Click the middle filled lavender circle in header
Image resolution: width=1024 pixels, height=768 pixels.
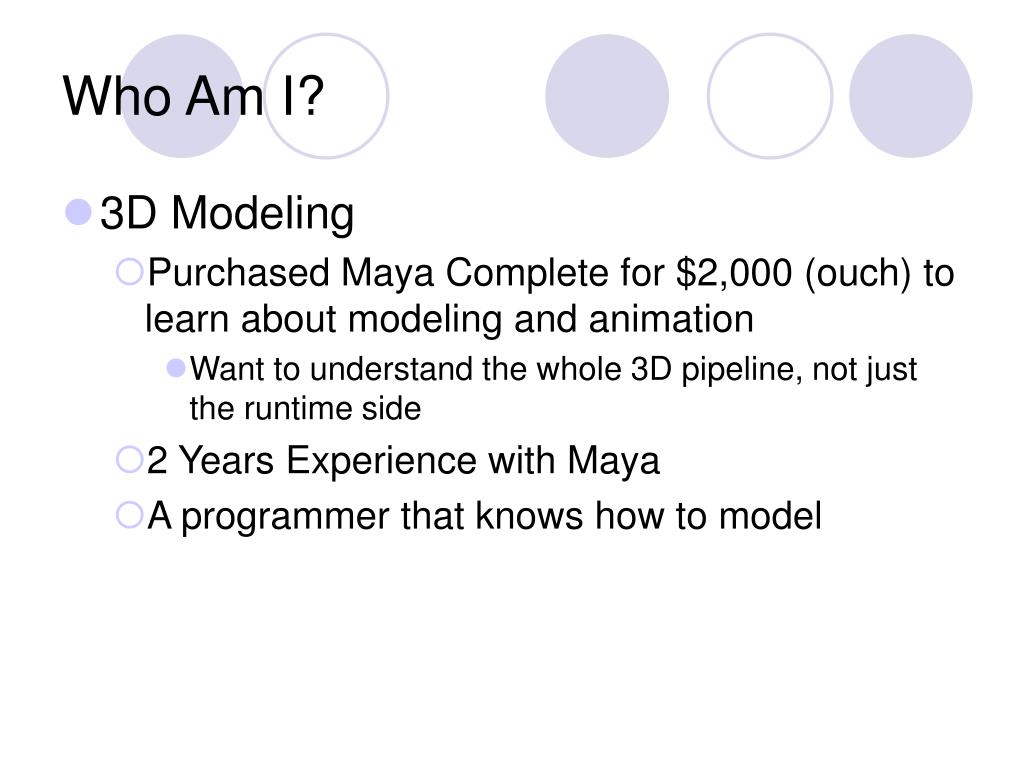pos(607,96)
